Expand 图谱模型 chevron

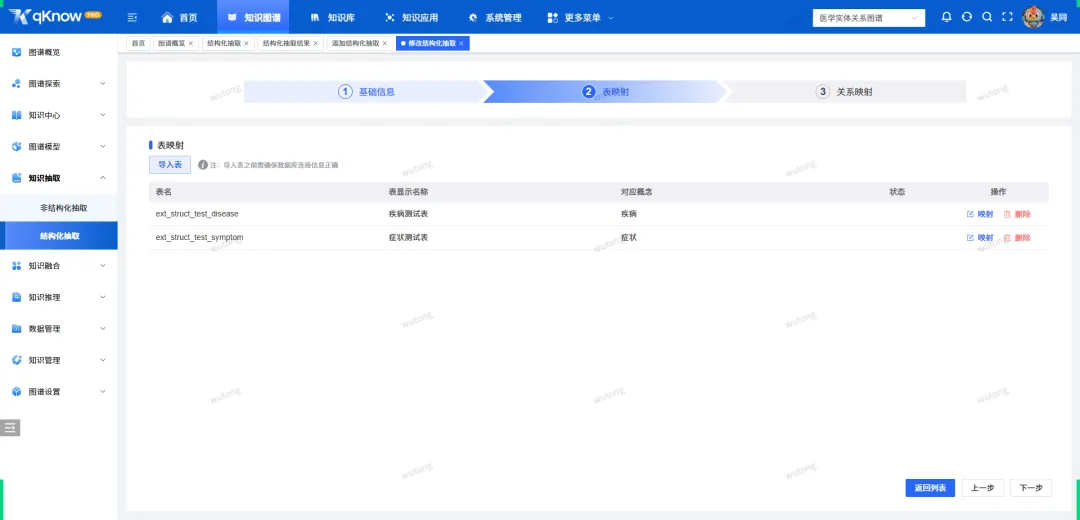click(x=103, y=147)
